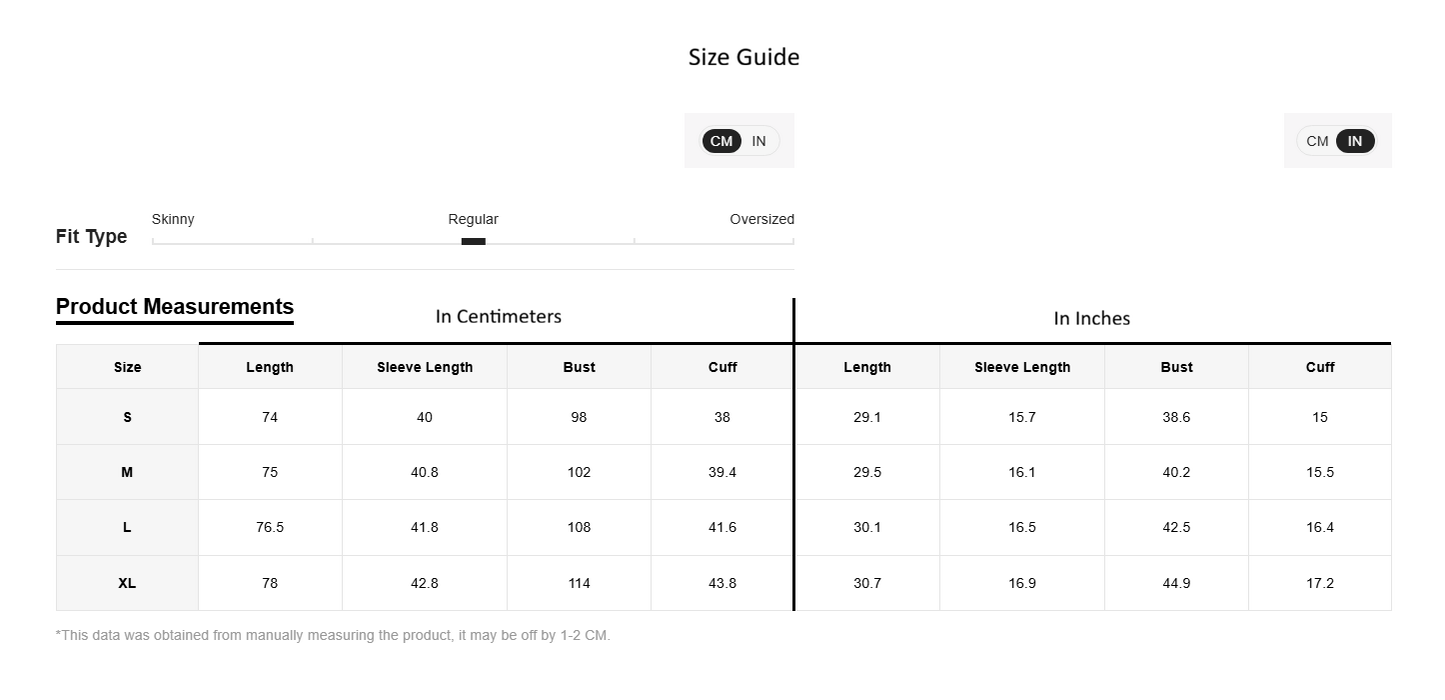Click the 29.1 length value in inches
Viewport: 1445px width, 700px height.
tap(867, 417)
